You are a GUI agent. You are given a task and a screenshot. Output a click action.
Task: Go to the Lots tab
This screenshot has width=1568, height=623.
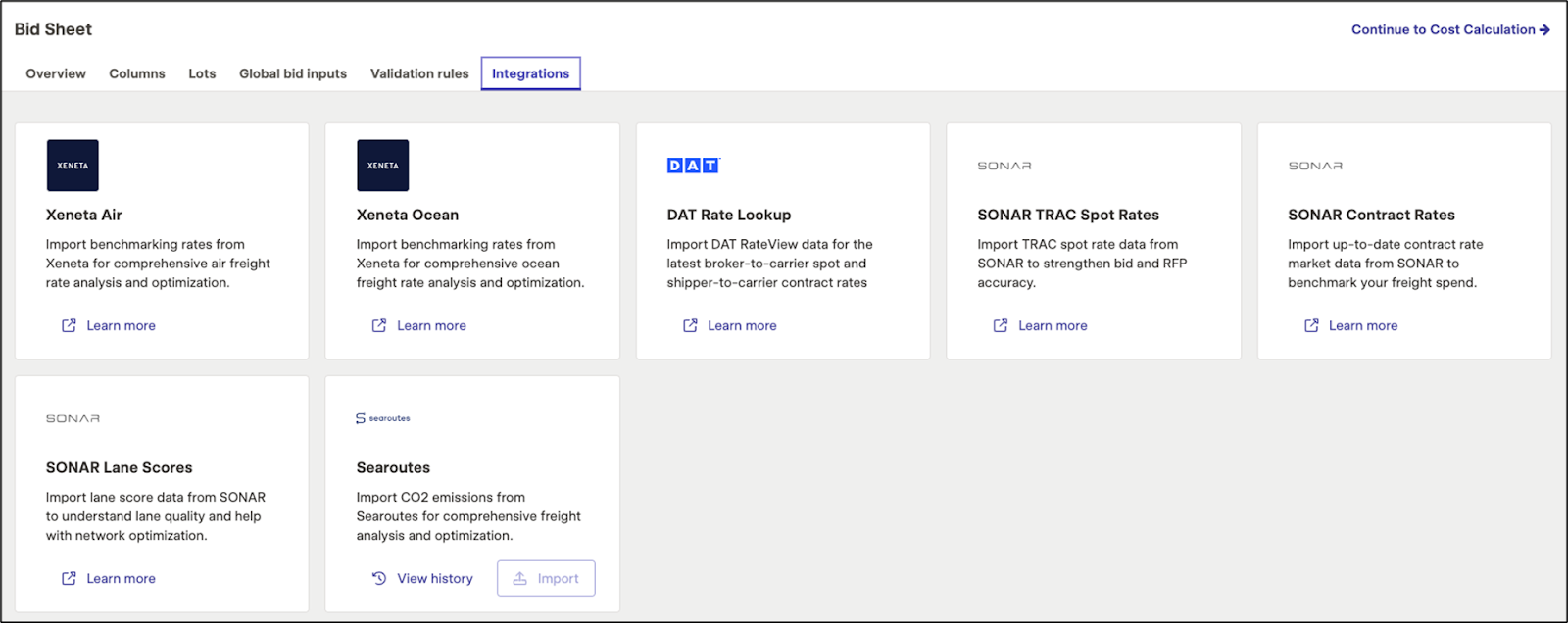(x=202, y=73)
